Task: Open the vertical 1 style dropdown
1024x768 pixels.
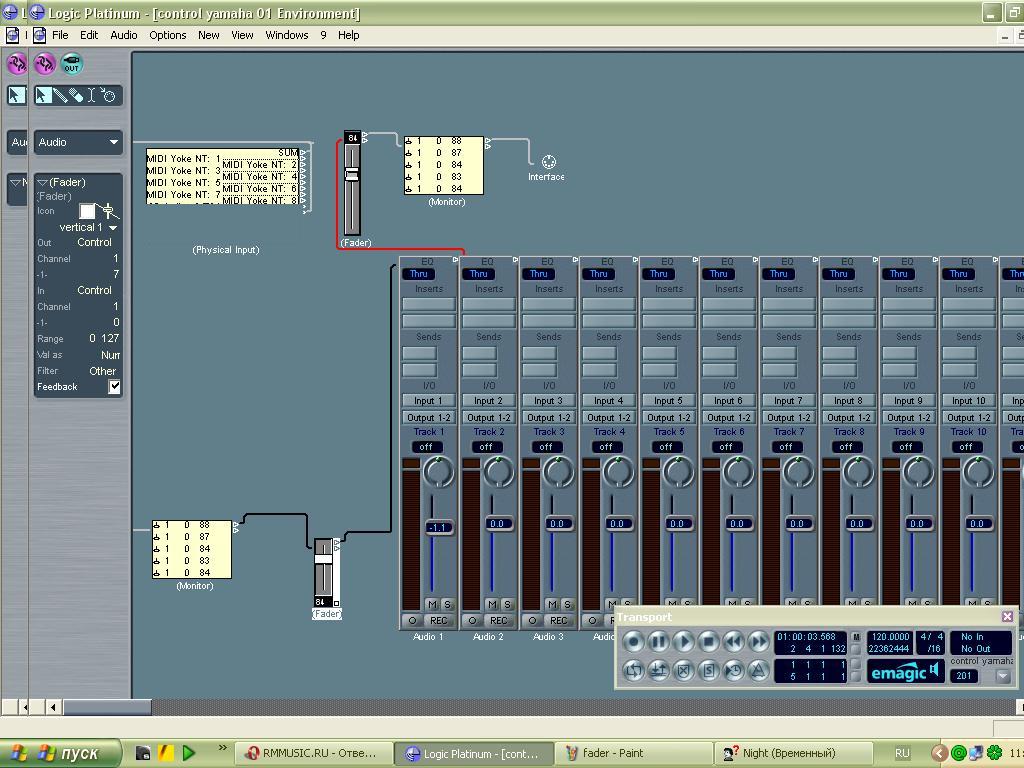Action: click(113, 228)
